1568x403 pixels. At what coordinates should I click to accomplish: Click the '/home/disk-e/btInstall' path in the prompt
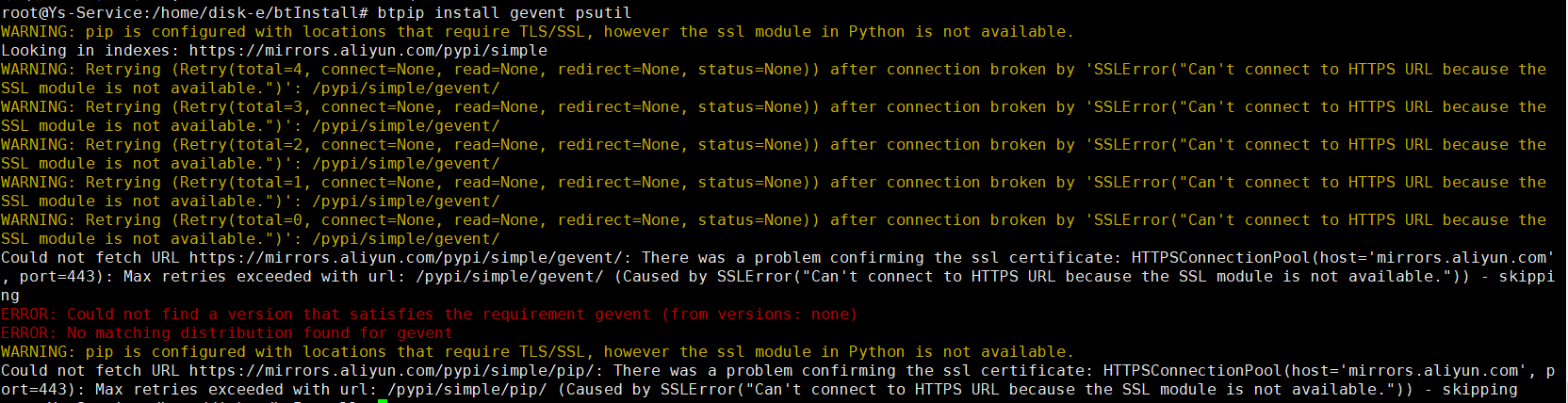pyautogui.click(x=254, y=12)
